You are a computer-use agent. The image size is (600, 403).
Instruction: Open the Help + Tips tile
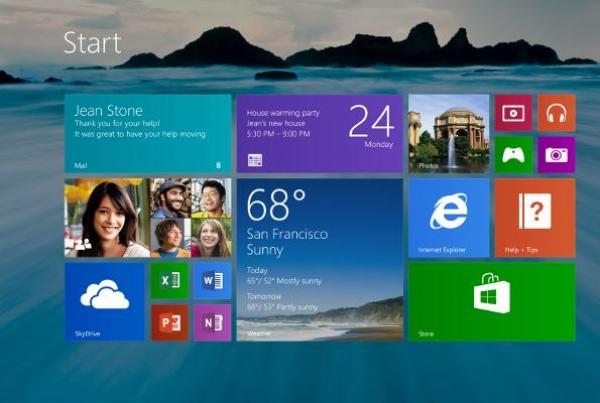[x=534, y=217]
